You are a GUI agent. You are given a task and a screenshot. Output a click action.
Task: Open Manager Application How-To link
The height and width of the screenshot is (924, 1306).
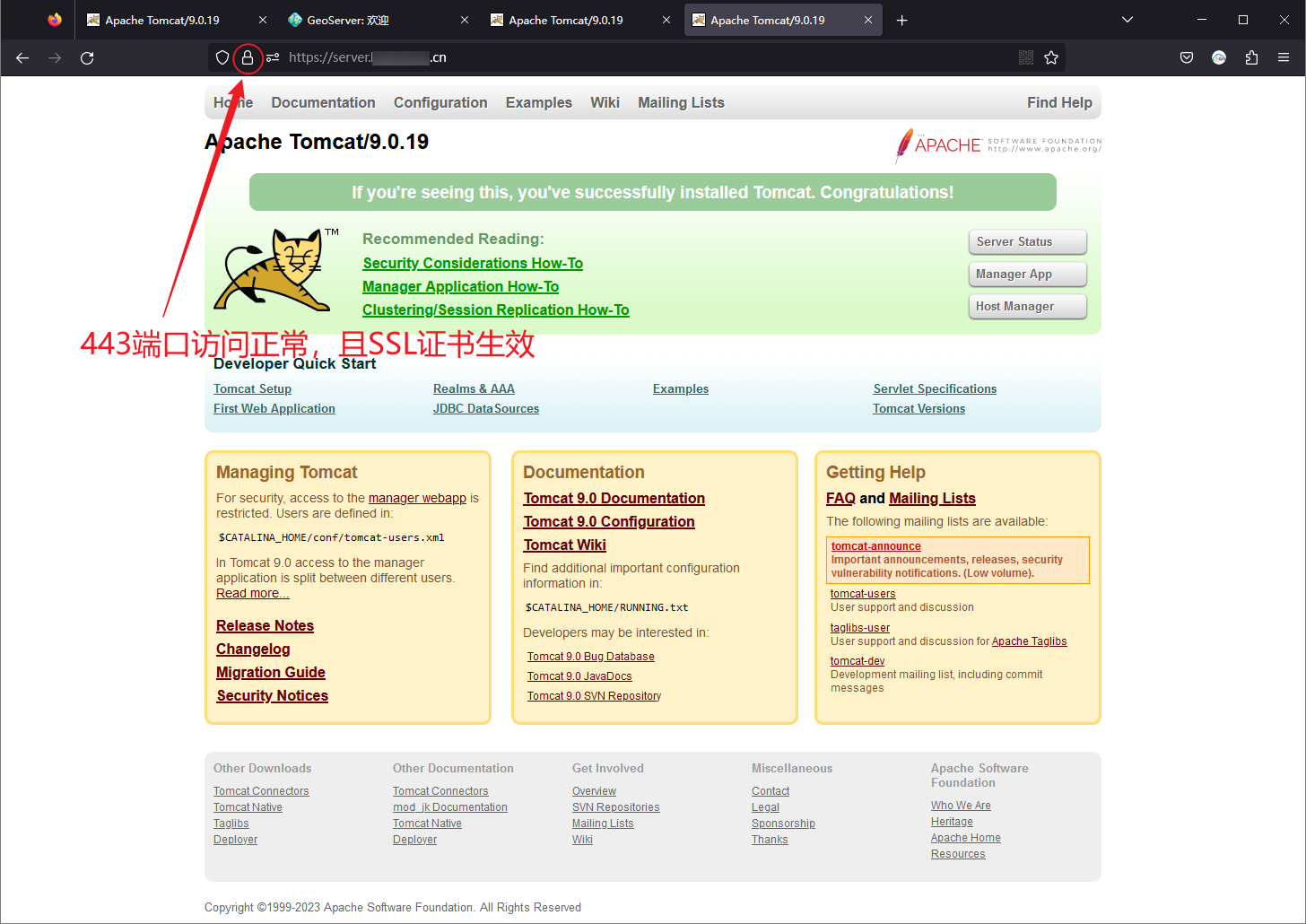point(460,286)
